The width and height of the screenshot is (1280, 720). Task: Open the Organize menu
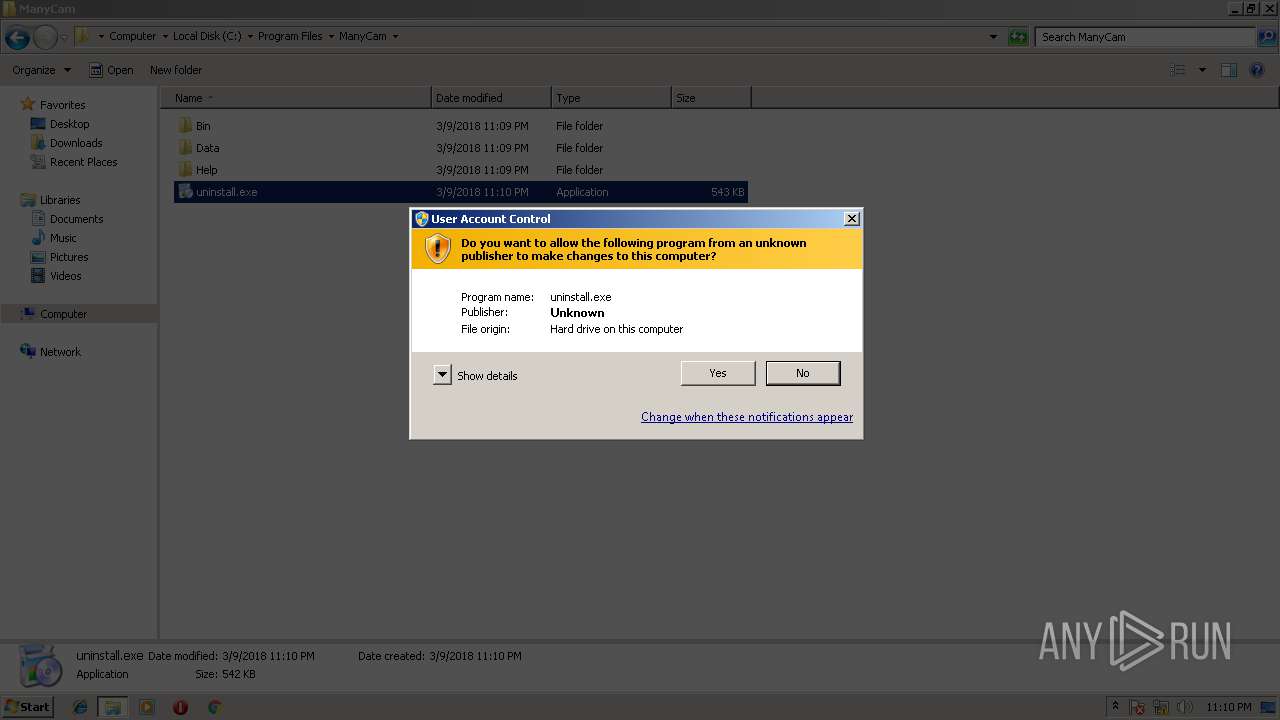click(x=41, y=70)
